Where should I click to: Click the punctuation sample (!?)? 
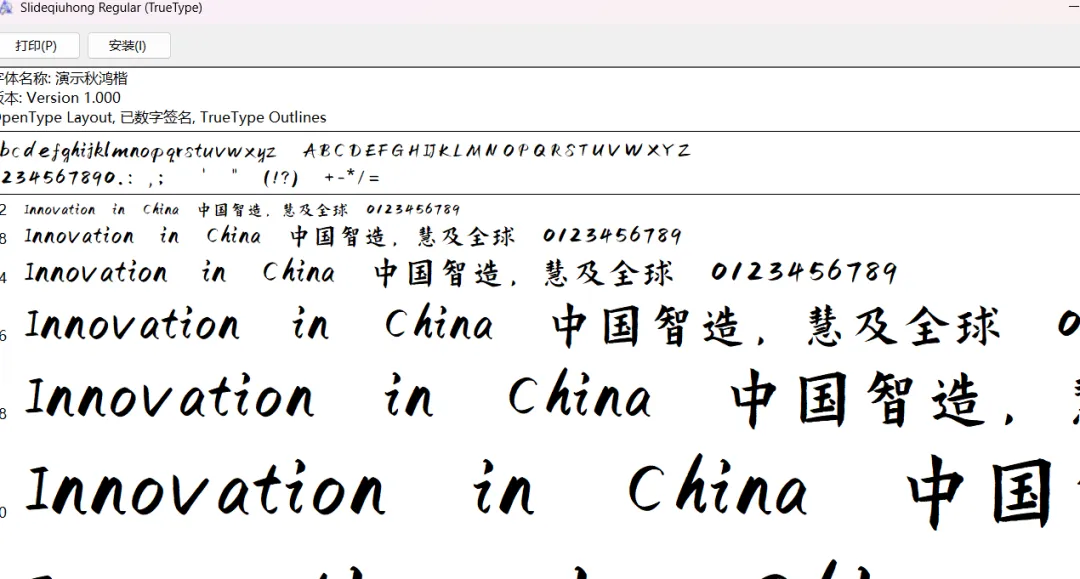(x=280, y=178)
